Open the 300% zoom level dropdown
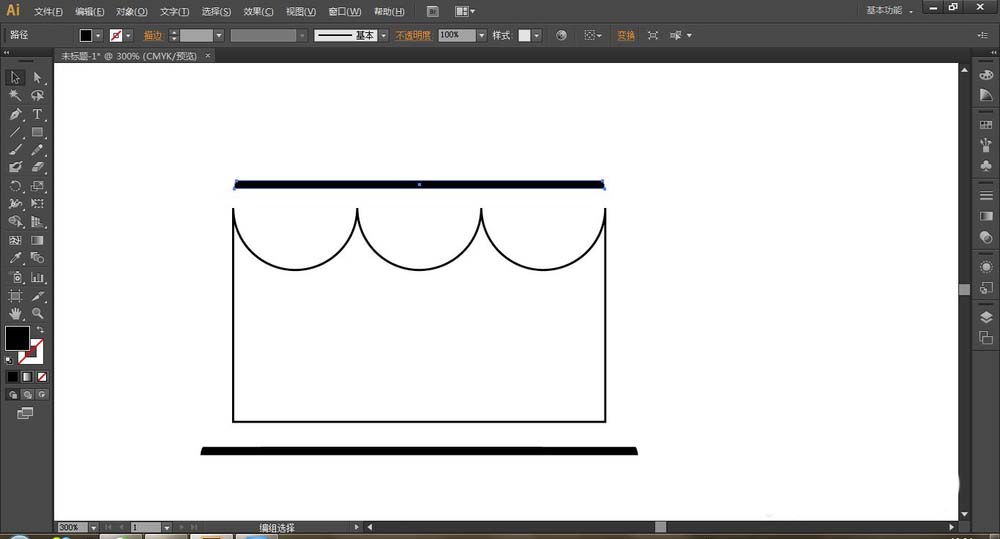 click(94, 527)
